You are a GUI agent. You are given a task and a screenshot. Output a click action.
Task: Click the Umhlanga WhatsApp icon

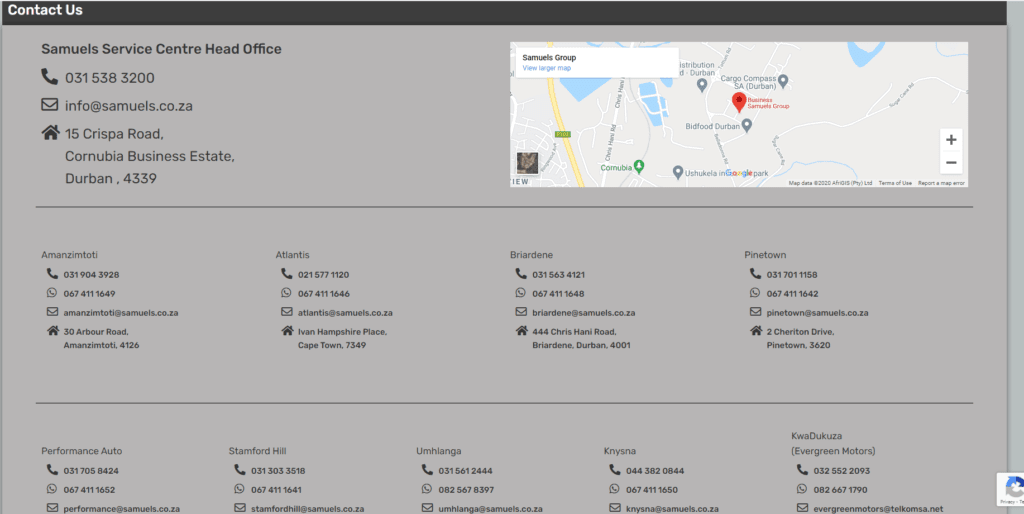(427, 489)
